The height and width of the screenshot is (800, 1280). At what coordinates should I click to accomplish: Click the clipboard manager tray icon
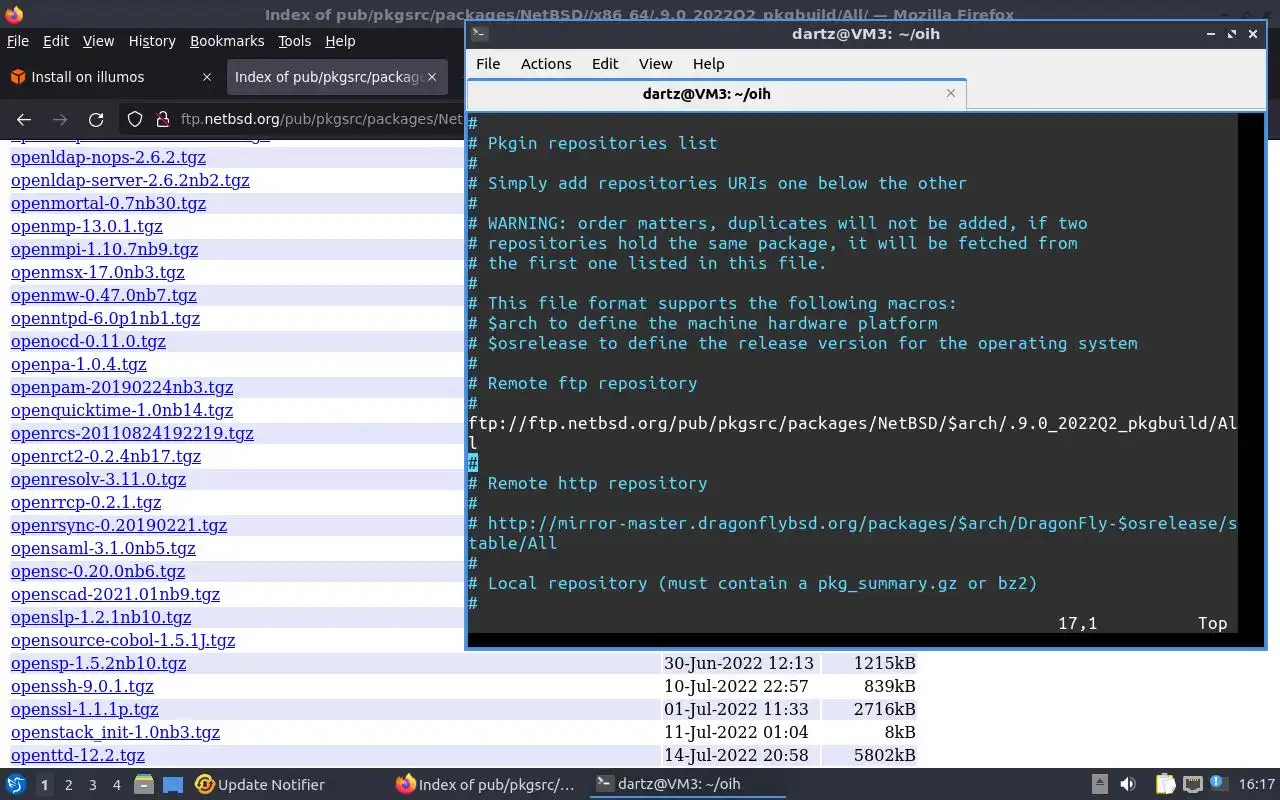pos(1165,785)
